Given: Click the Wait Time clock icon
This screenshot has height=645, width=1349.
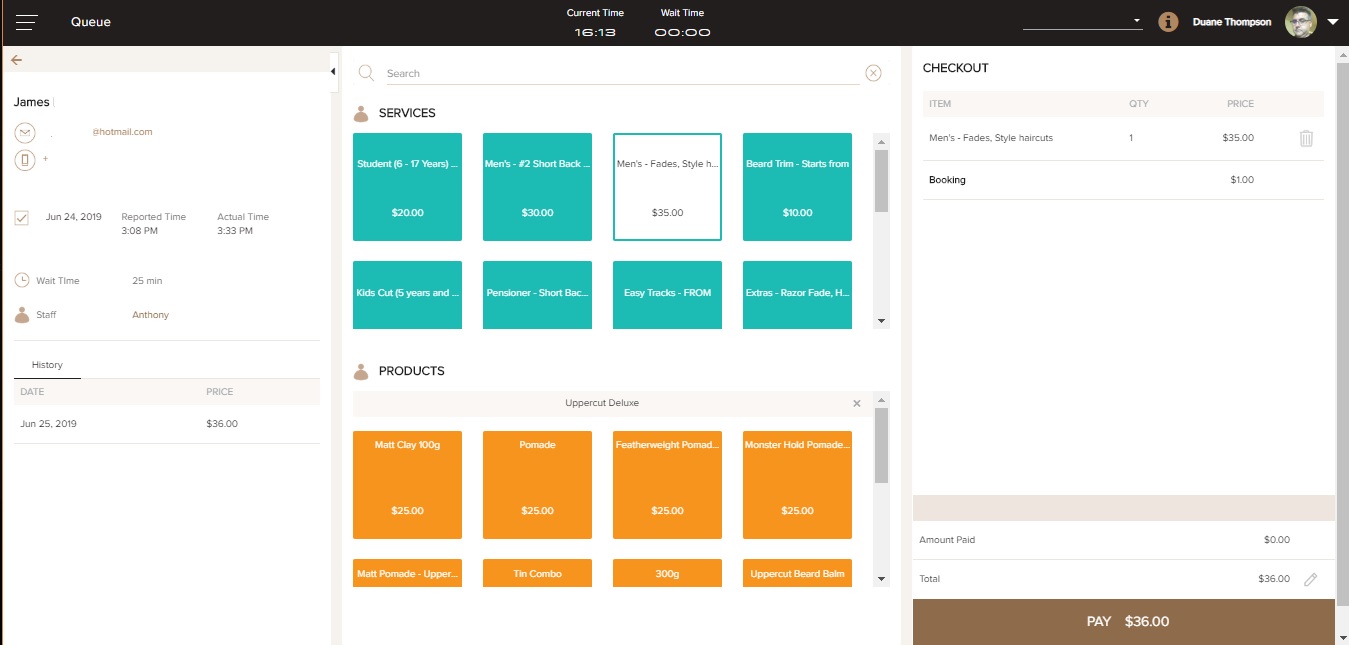Looking at the screenshot, I should (x=22, y=280).
